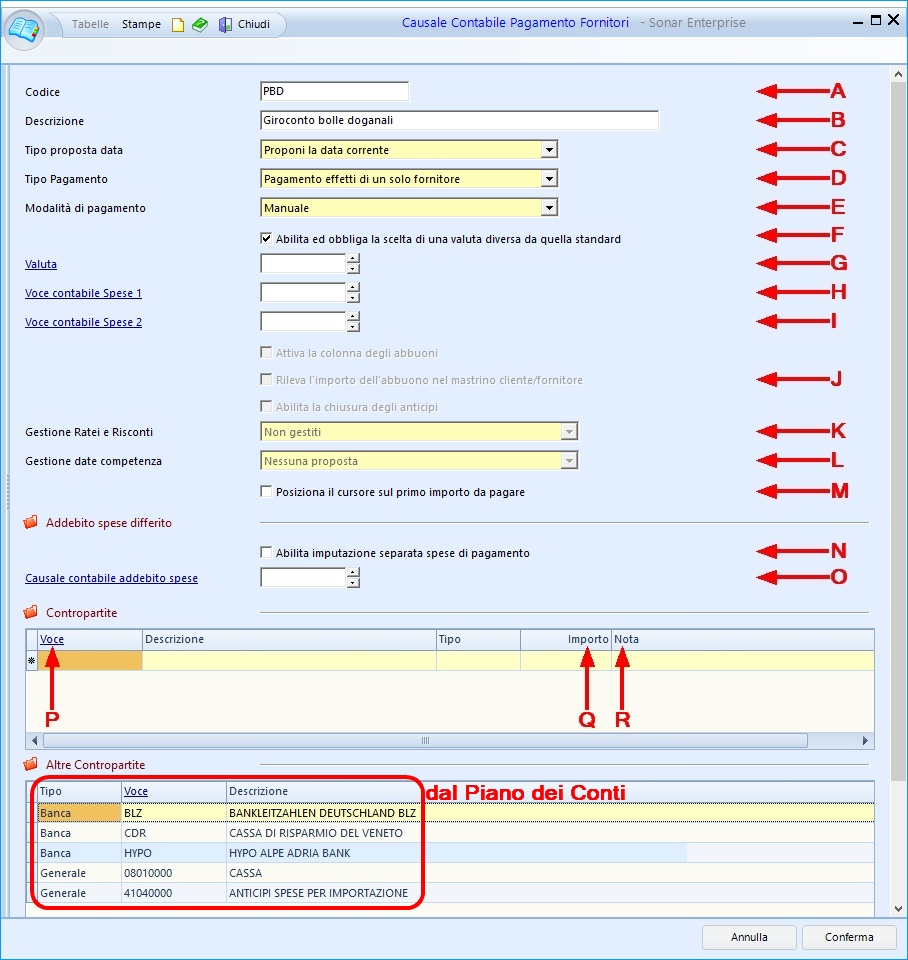The width and height of the screenshot is (908, 960).
Task: Click the Contropartite section icon
Action: pos(31,613)
